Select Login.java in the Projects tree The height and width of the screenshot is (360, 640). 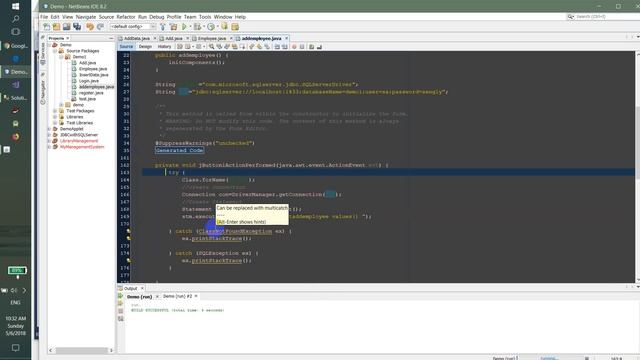click(89, 81)
